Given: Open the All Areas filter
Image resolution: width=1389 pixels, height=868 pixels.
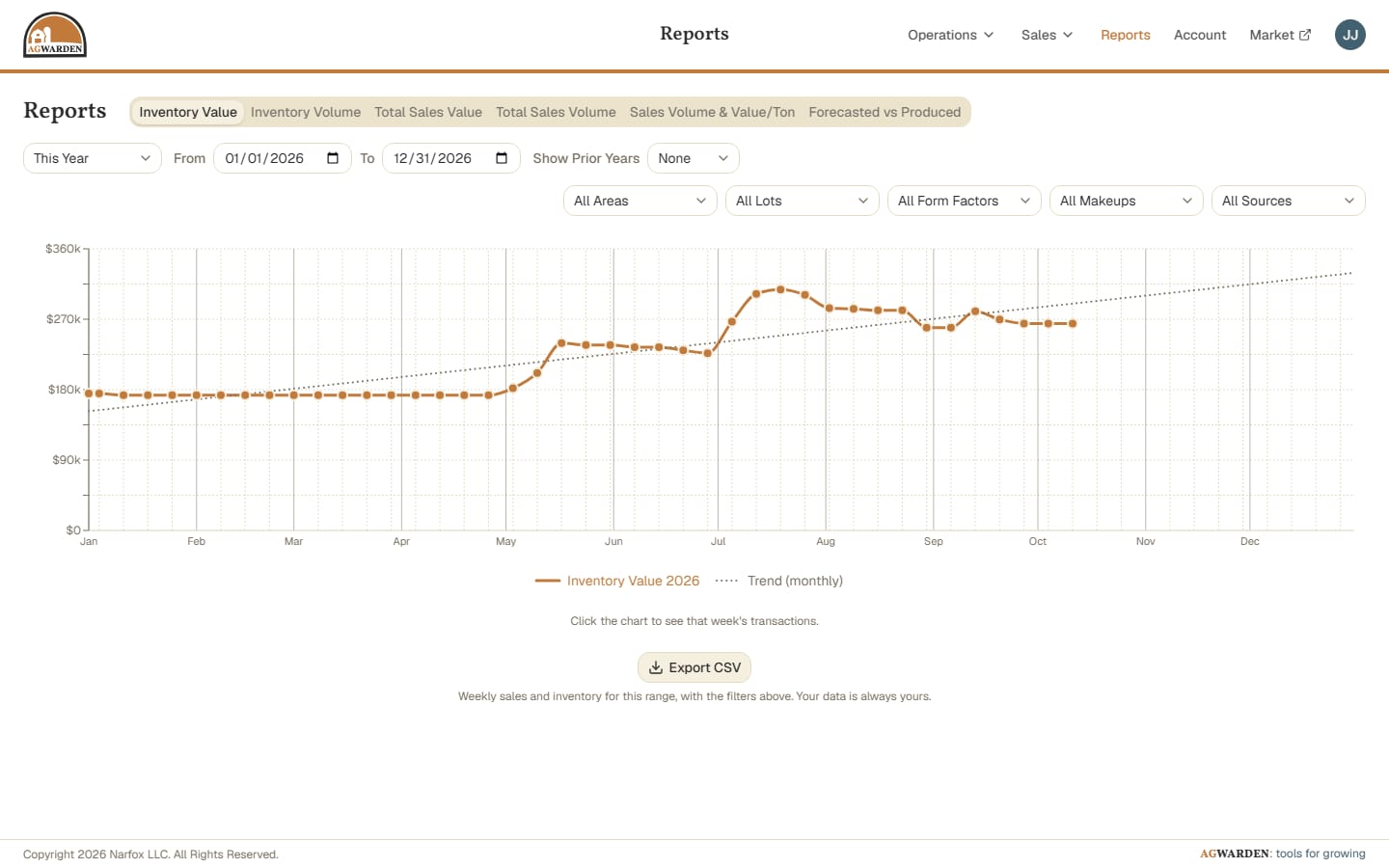Looking at the screenshot, I should click(x=640, y=201).
